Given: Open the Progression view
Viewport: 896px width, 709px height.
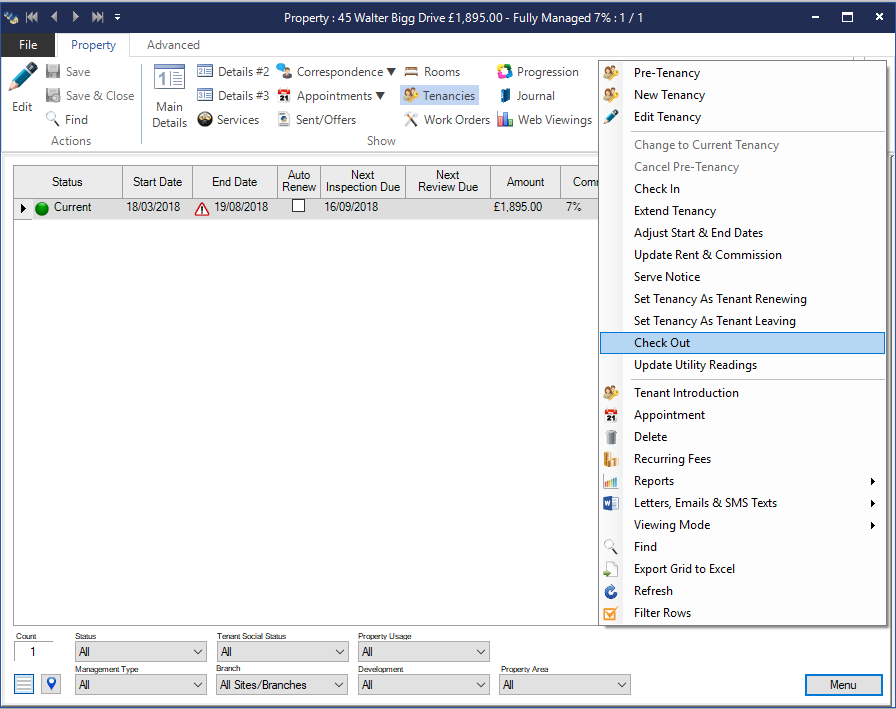Looking at the screenshot, I should 537,72.
